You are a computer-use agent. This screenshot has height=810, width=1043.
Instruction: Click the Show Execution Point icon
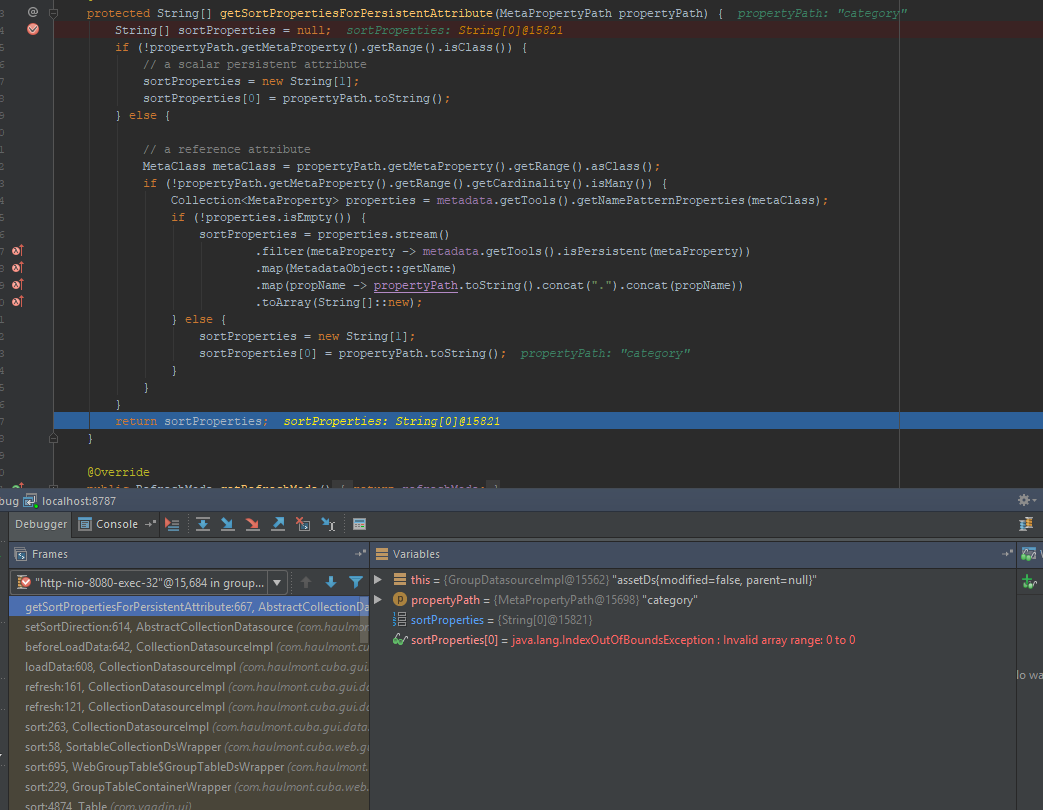coord(172,525)
